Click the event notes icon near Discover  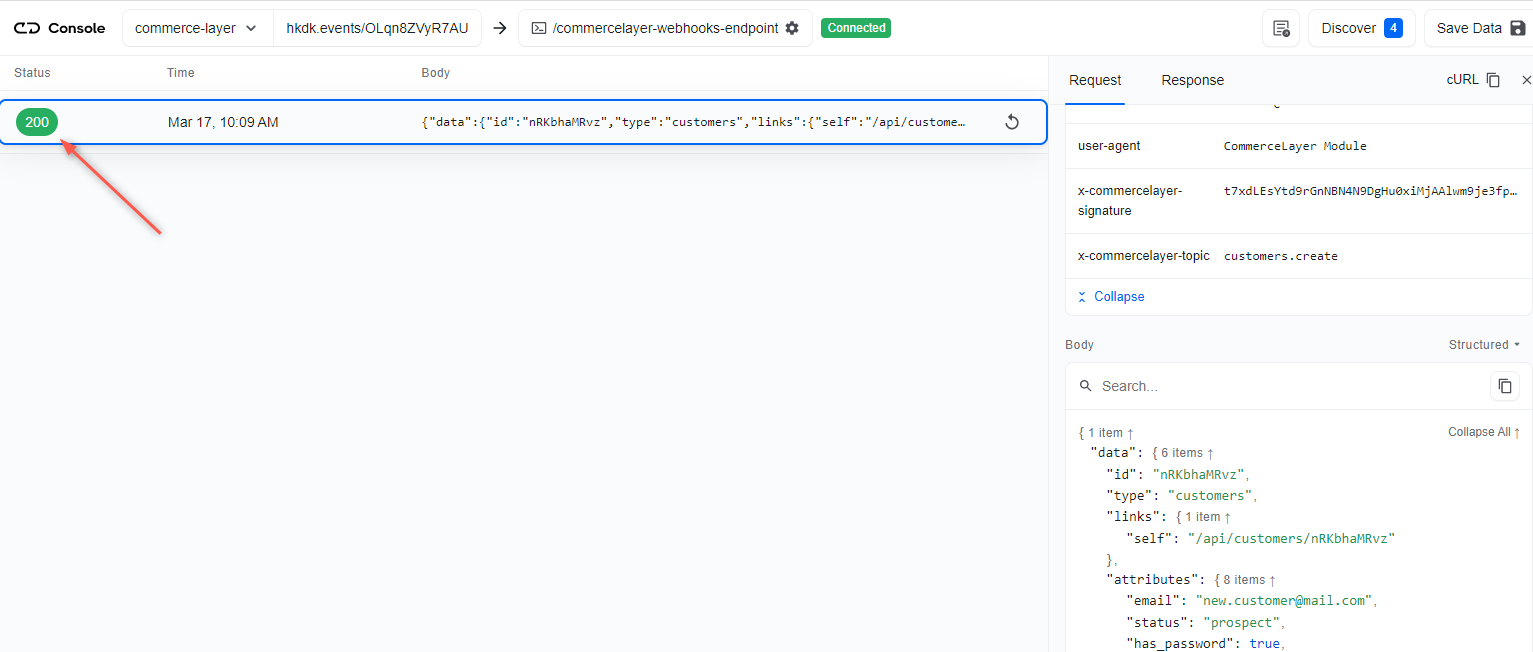[1281, 28]
